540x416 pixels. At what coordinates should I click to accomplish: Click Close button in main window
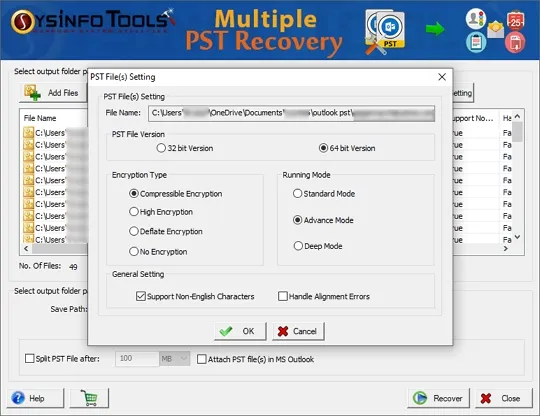(504, 398)
